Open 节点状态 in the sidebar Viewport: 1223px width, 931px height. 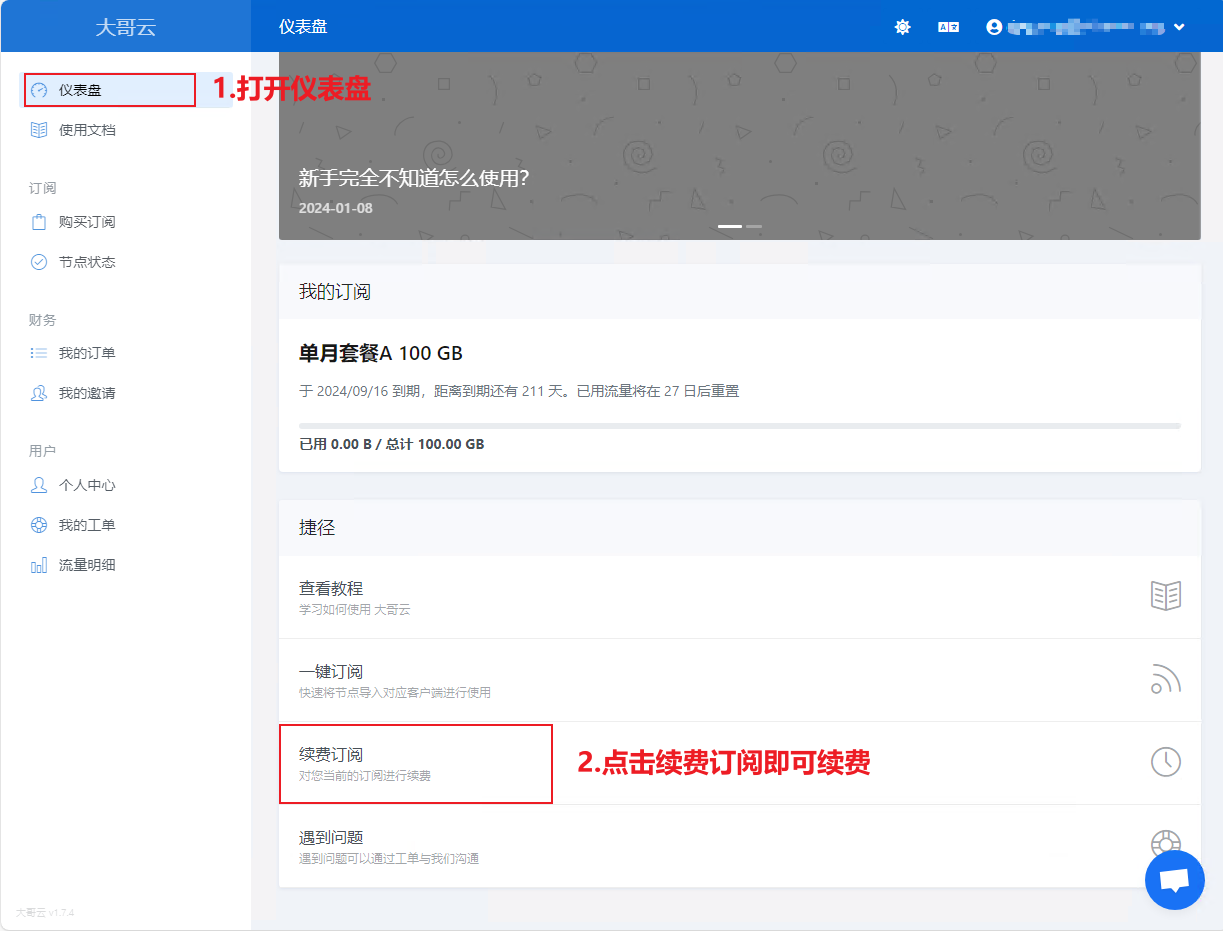[x=87, y=262]
